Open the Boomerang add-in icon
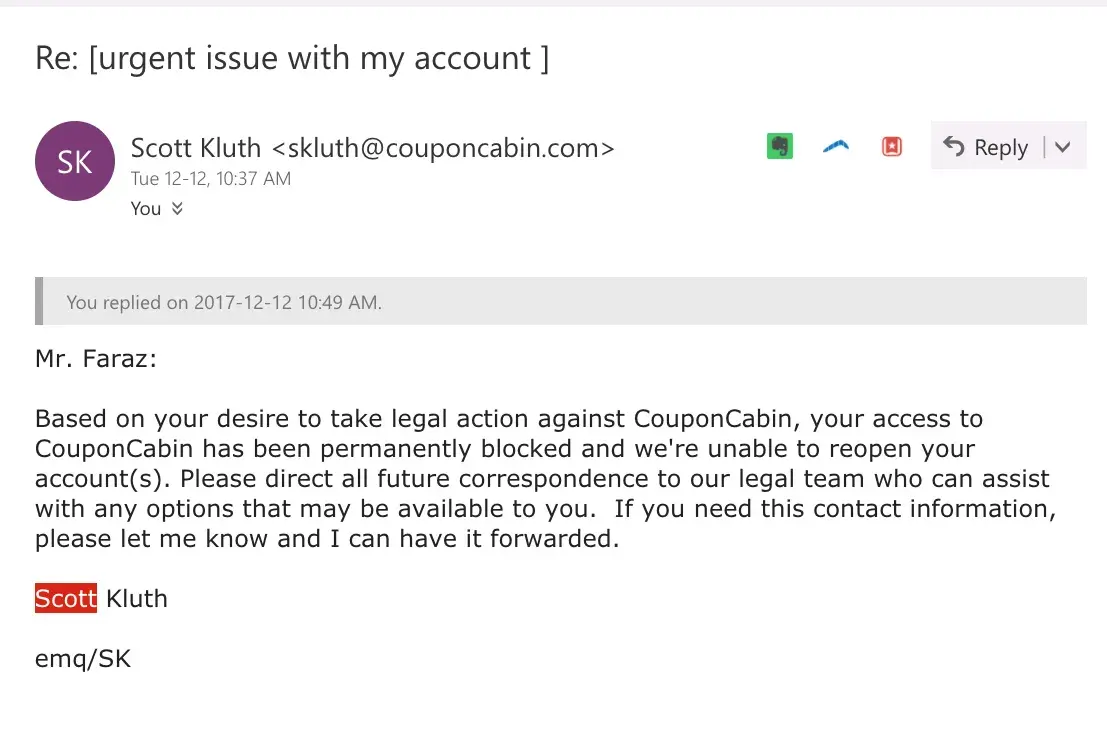This screenshot has width=1107, height=747. point(836,147)
